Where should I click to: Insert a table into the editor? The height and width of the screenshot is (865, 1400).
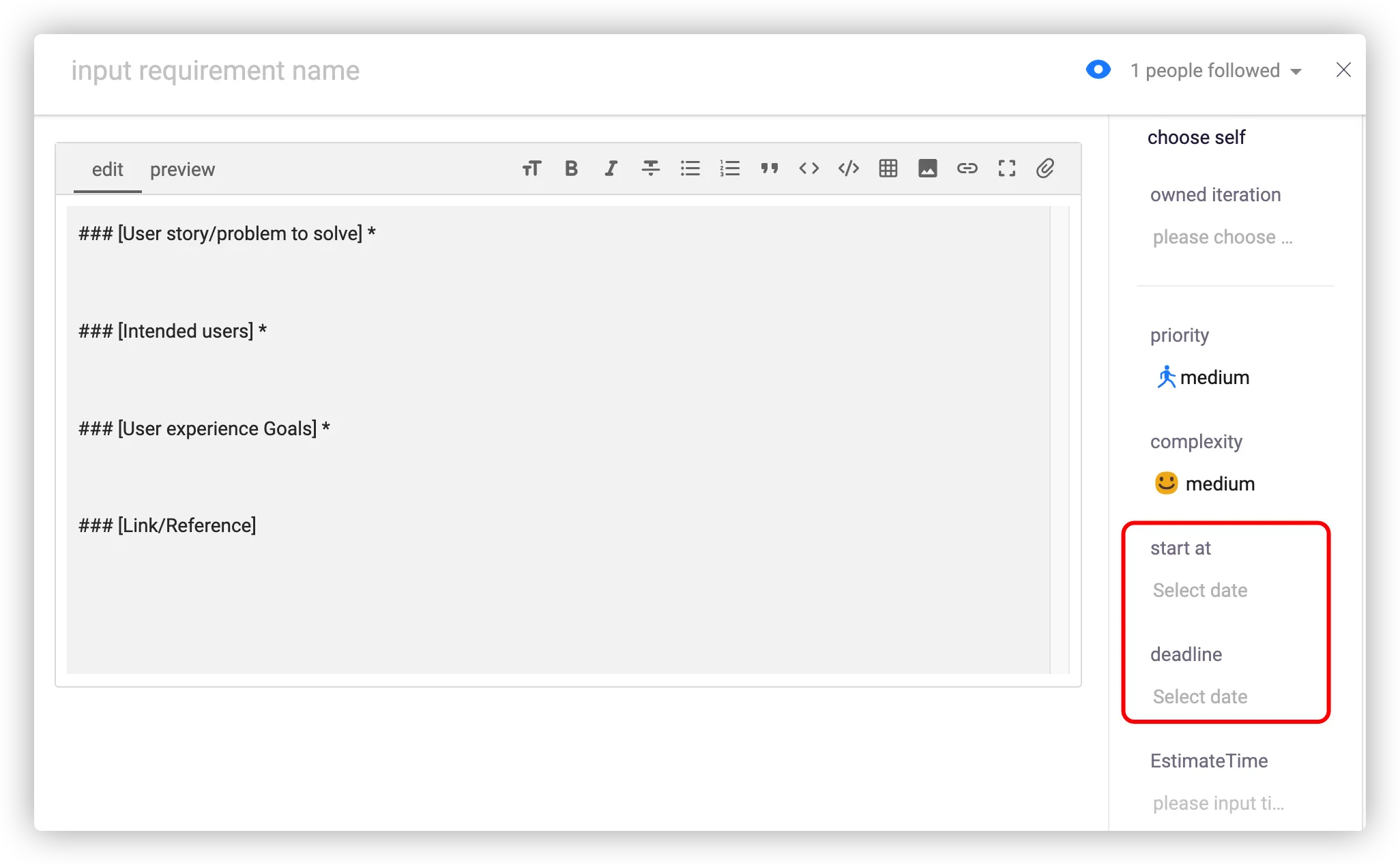click(x=888, y=168)
